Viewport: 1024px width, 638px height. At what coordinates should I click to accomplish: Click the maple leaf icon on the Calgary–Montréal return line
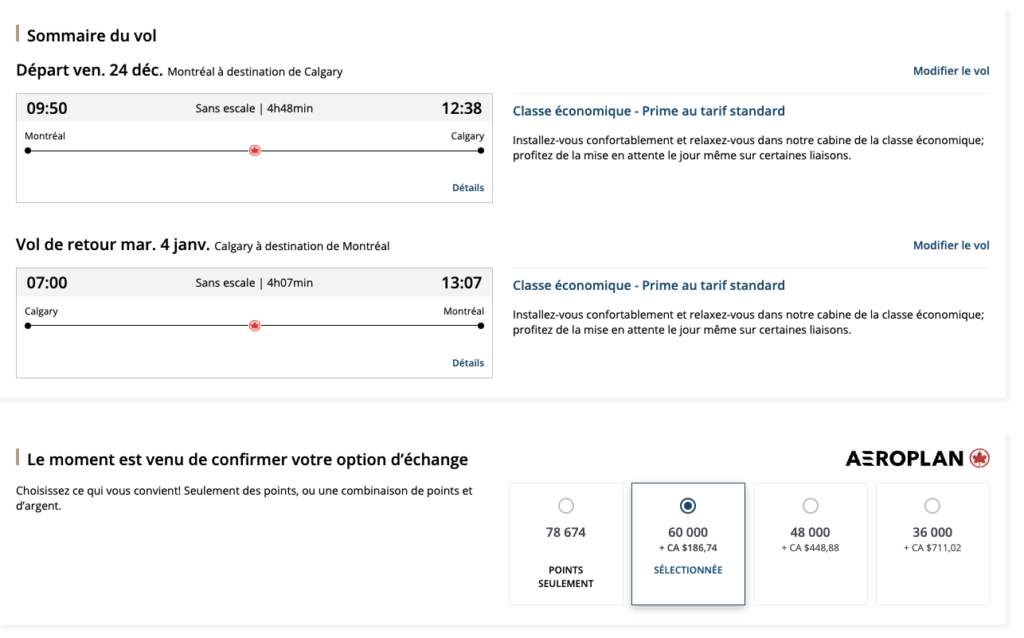254,326
